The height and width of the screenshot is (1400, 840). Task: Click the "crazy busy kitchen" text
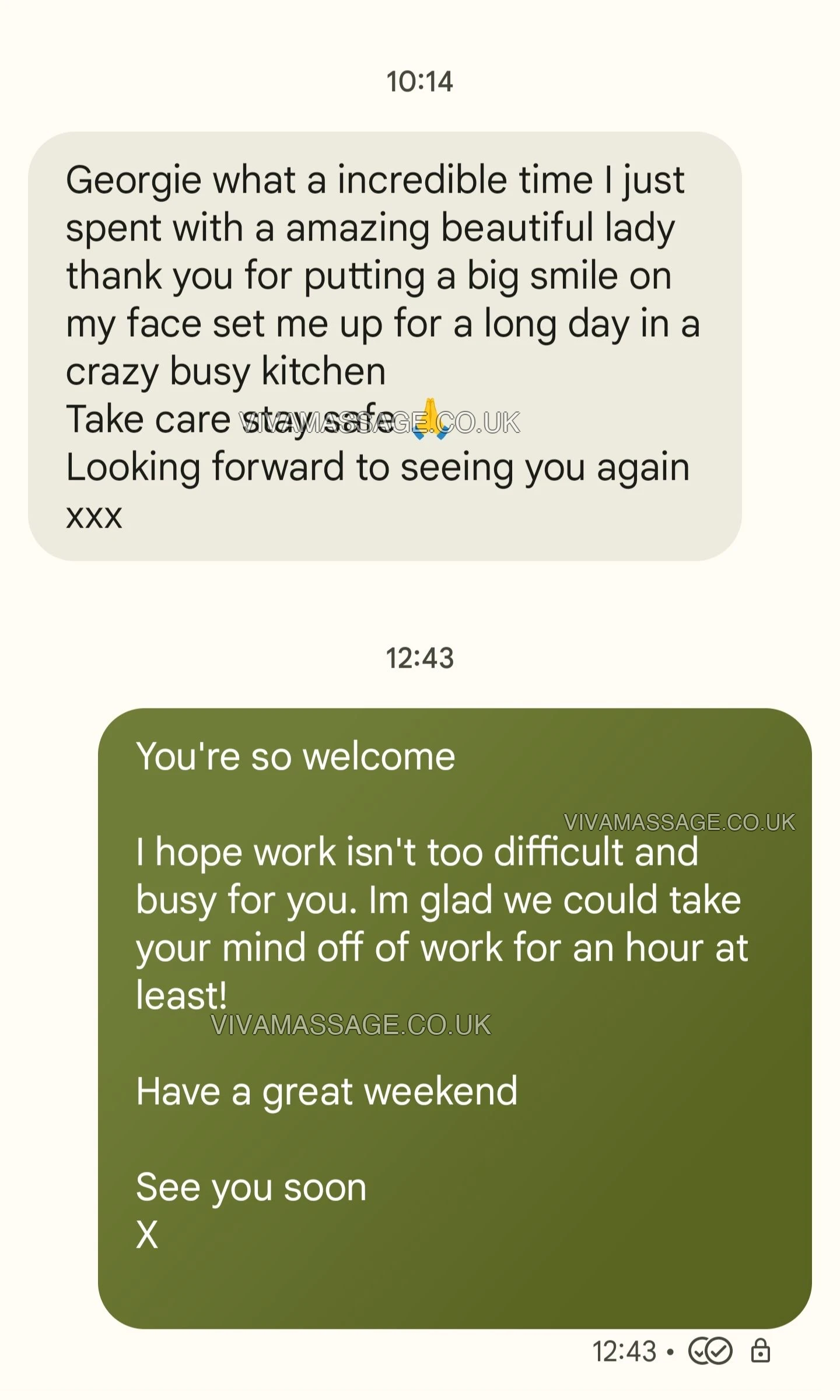pos(226,371)
